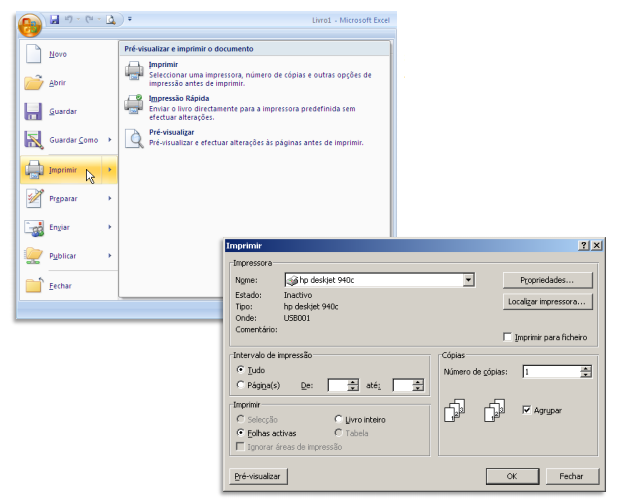Click the round Office button

coord(30,22)
